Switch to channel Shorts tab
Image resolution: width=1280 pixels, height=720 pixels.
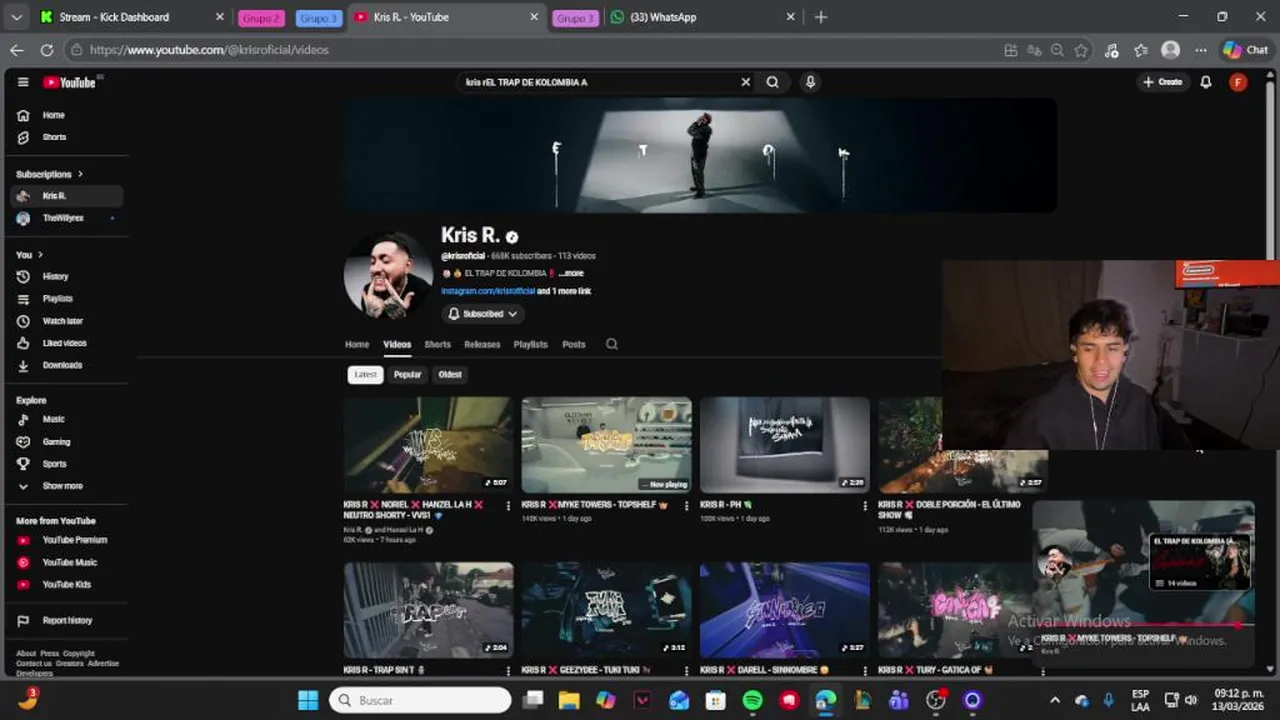438,344
